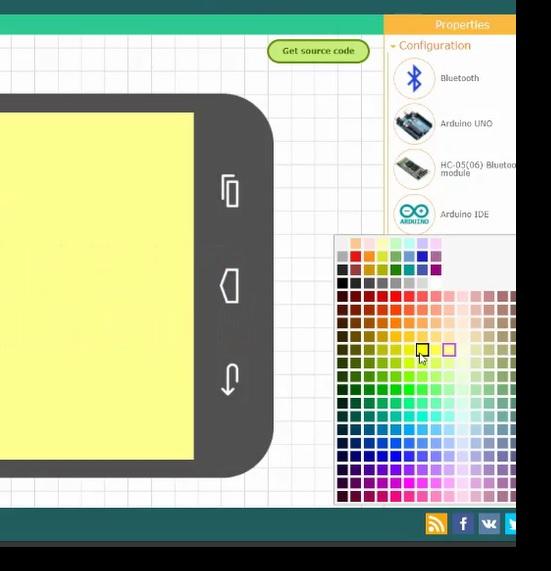551x571 pixels.
Task: Tap the phone recent apps icon
Action: point(230,191)
